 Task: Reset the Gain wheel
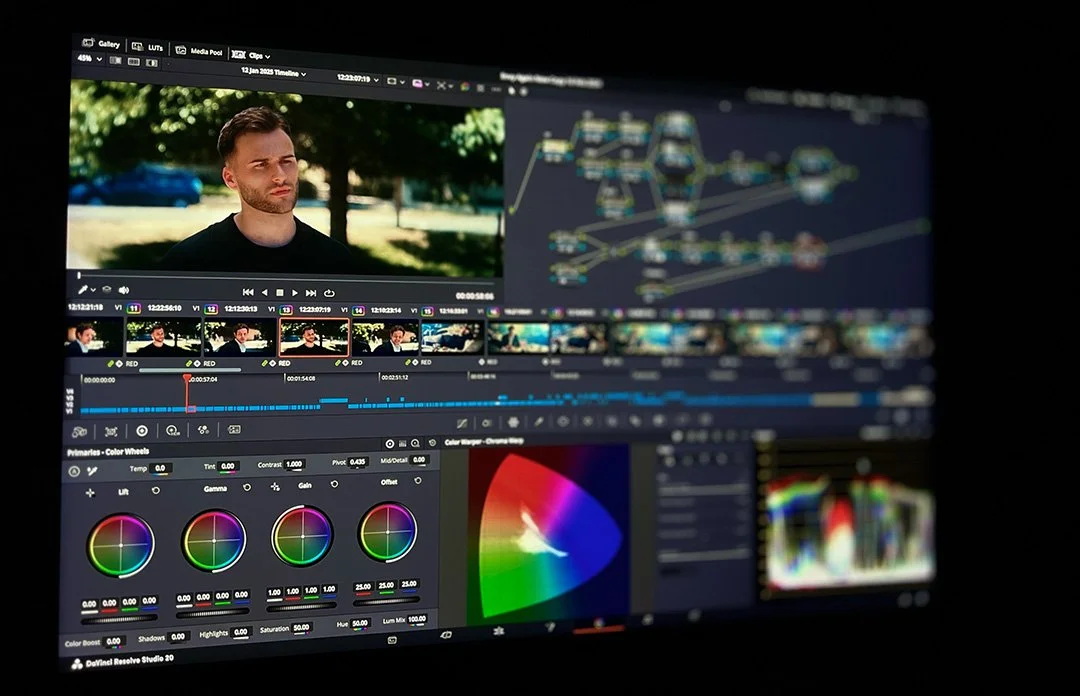pyautogui.click(x=334, y=484)
